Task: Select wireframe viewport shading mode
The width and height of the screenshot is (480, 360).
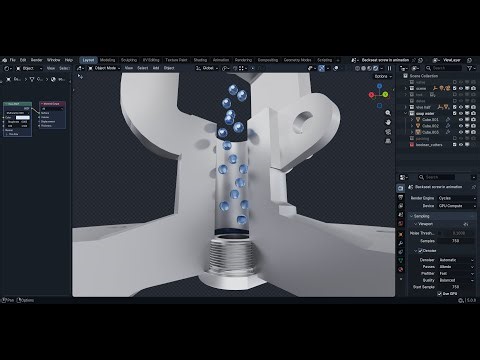Action: [358, 68]
